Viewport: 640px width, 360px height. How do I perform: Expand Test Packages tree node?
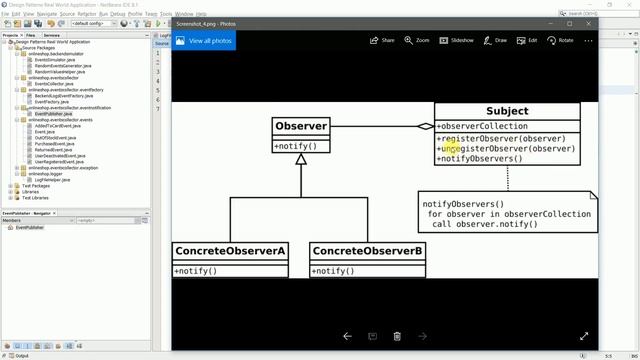point(11,186)
